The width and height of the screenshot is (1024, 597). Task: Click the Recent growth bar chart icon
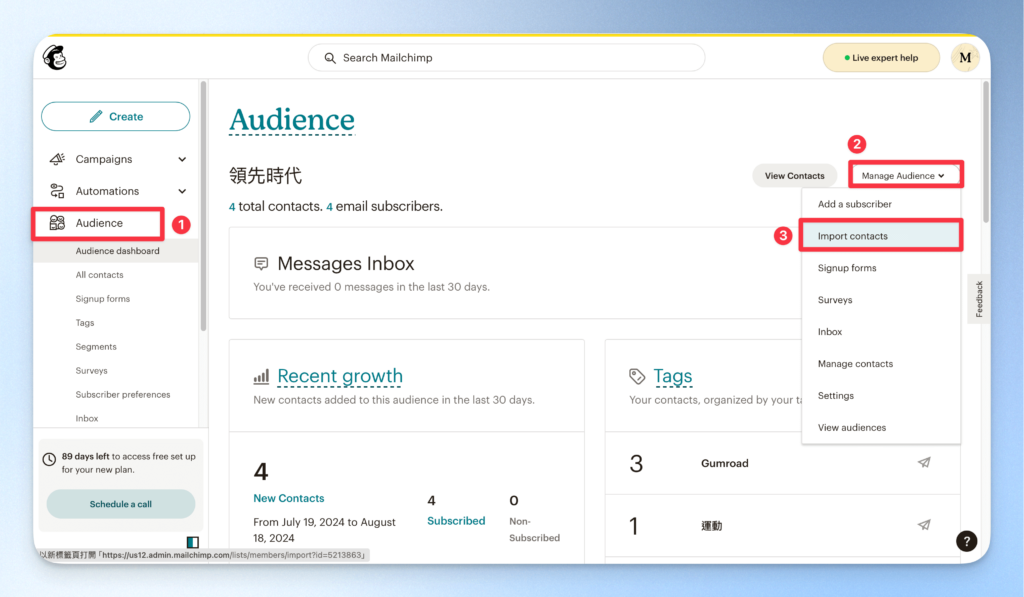coord(261,376)
